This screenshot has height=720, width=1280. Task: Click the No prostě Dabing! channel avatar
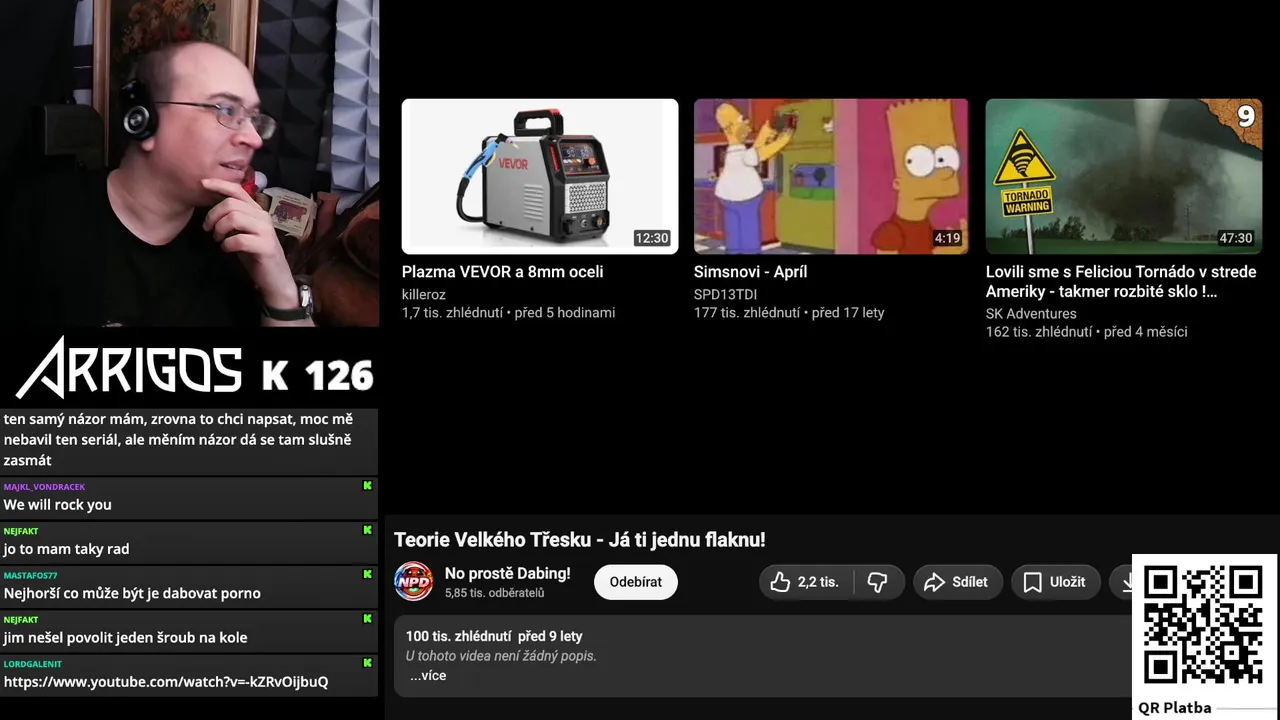click(x=413, y=581)
